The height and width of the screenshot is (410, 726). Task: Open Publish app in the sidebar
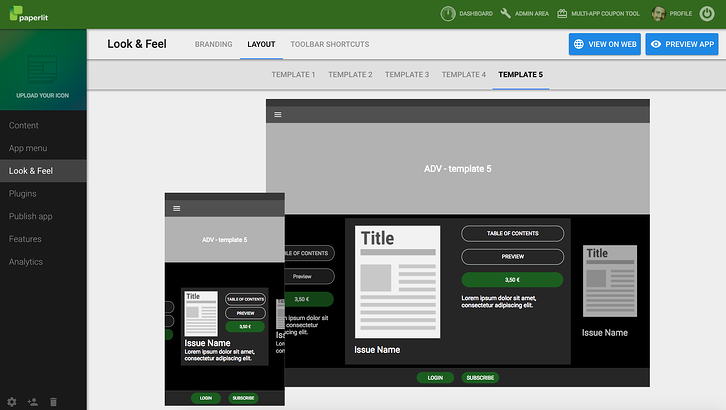click(43, 216)
